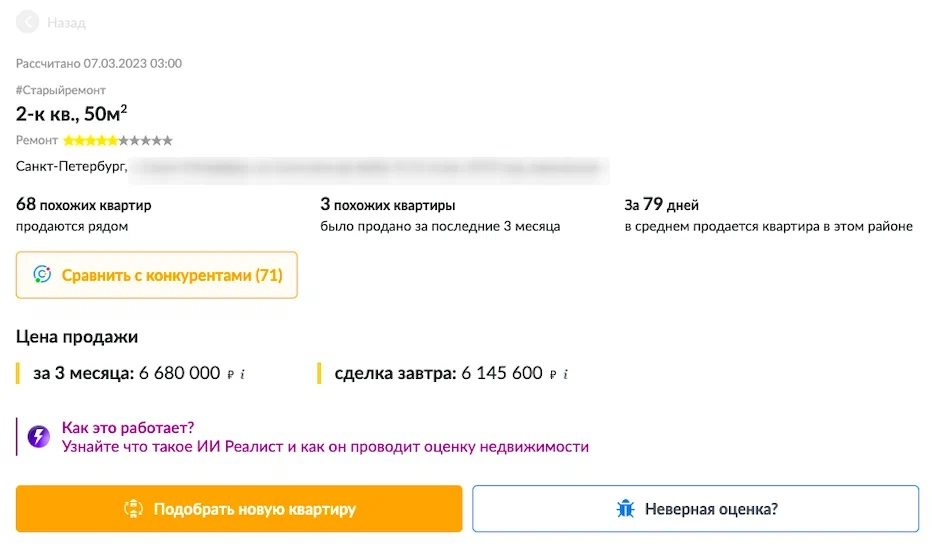Image resolution: width=932 pixels, height=552 pixels.
Task: Click the 'Назад' back label
Action: click(x=65, y=22)
